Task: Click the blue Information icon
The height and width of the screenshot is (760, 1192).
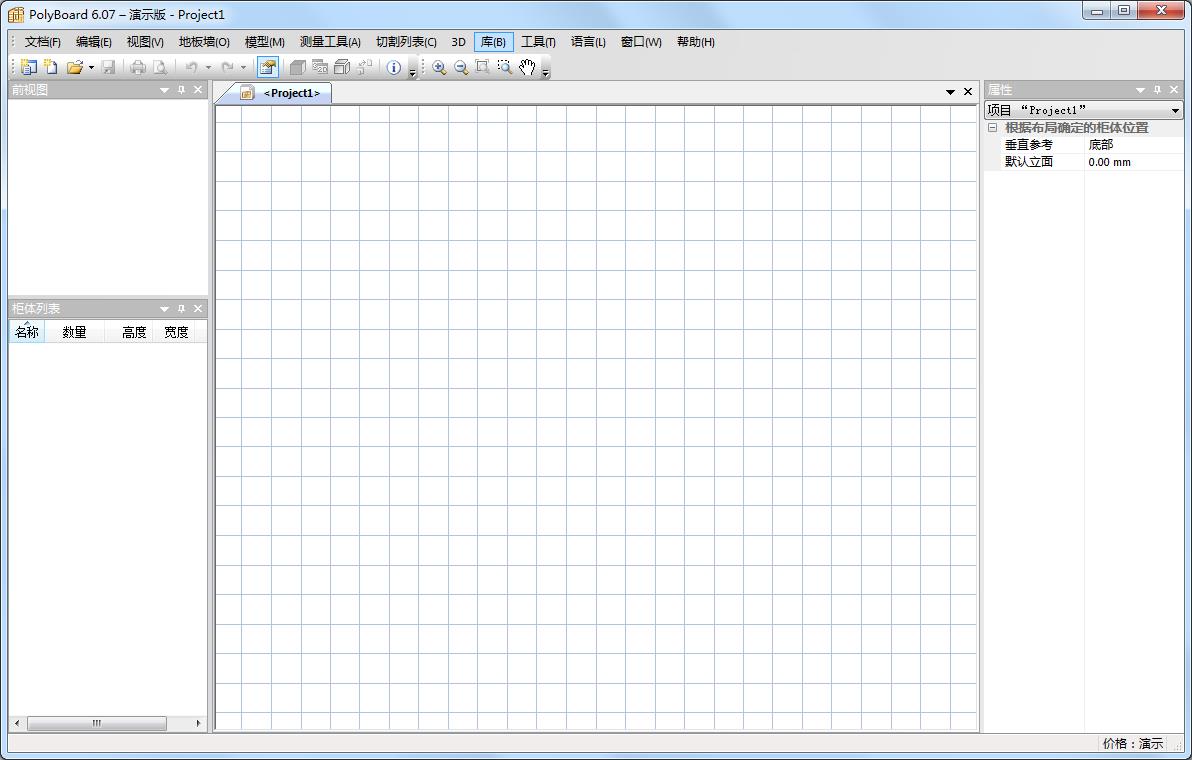Action: click(x=394, y=67)
